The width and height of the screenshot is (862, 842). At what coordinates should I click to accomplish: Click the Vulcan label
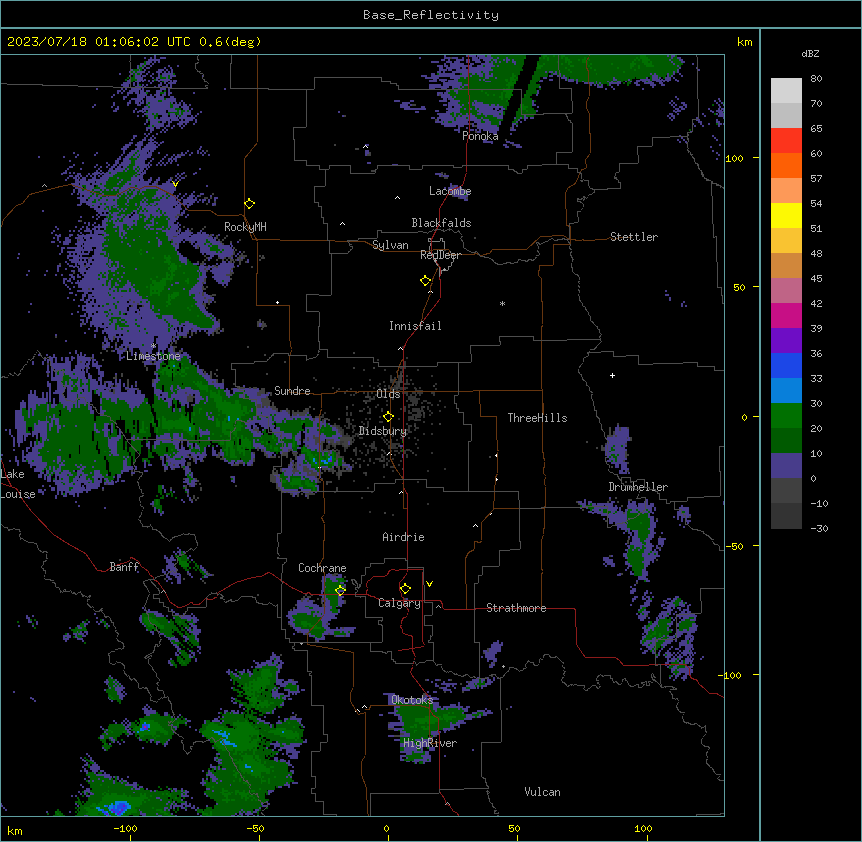543,792
